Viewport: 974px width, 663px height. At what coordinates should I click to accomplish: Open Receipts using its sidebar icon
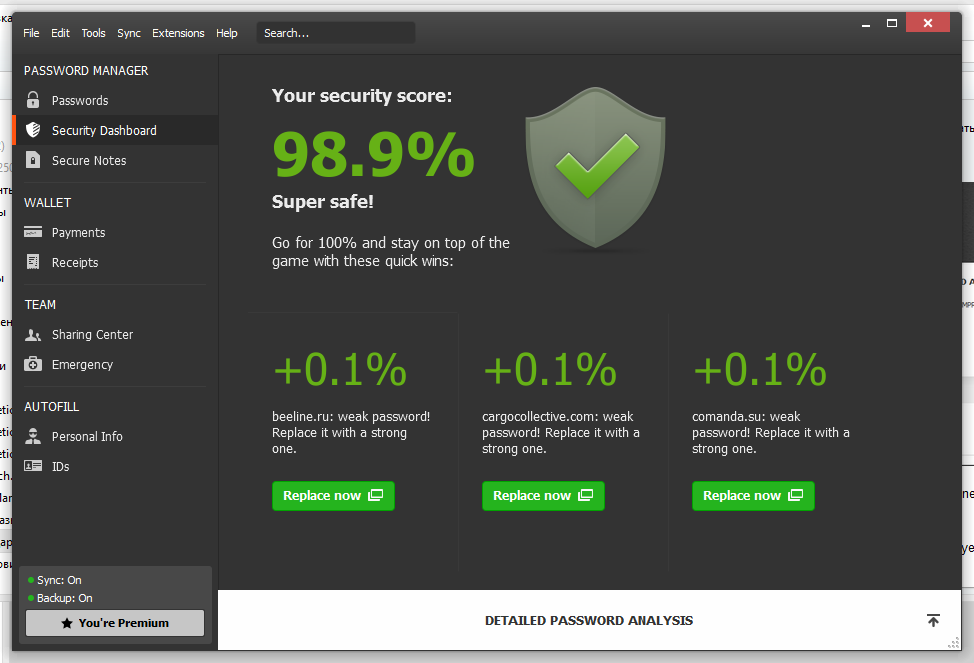click(34, 262)
